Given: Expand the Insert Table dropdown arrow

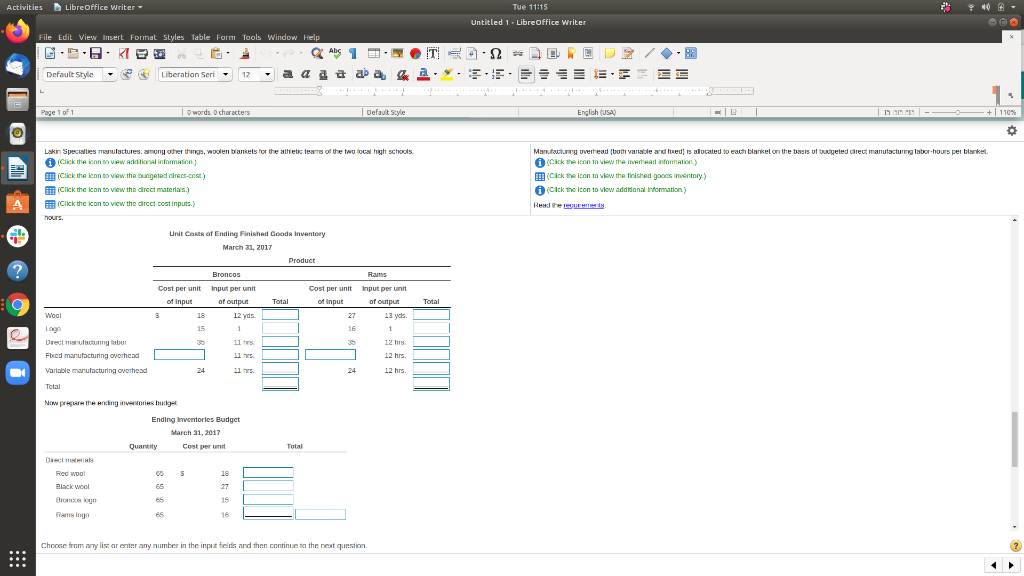Looking at the screenshot, I should [385, 54].
